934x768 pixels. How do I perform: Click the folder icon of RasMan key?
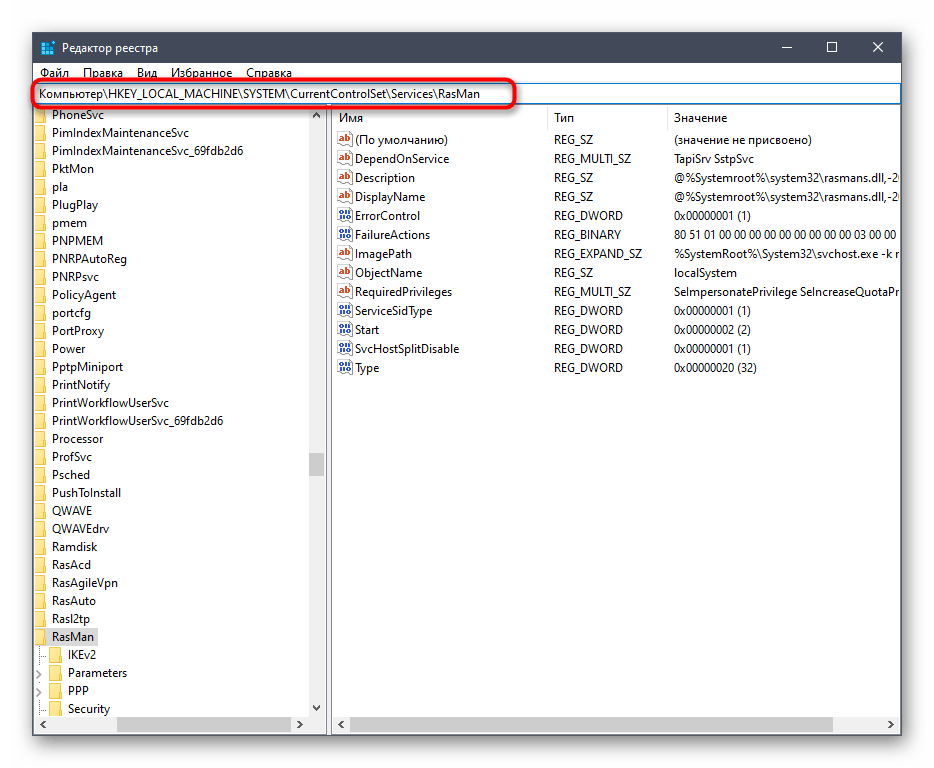pos(41,637)
